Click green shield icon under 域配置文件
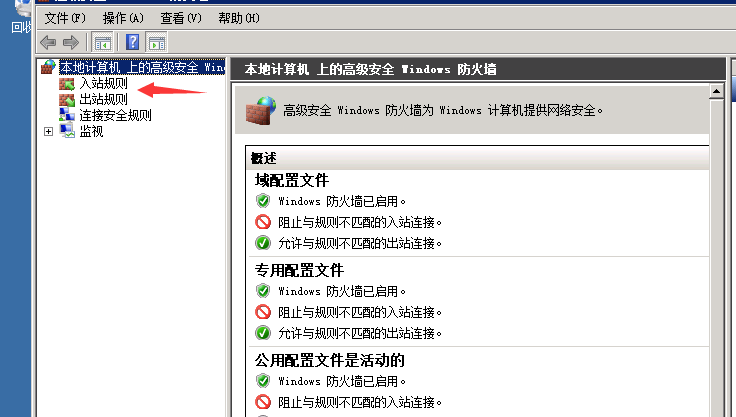 [263, 201]
